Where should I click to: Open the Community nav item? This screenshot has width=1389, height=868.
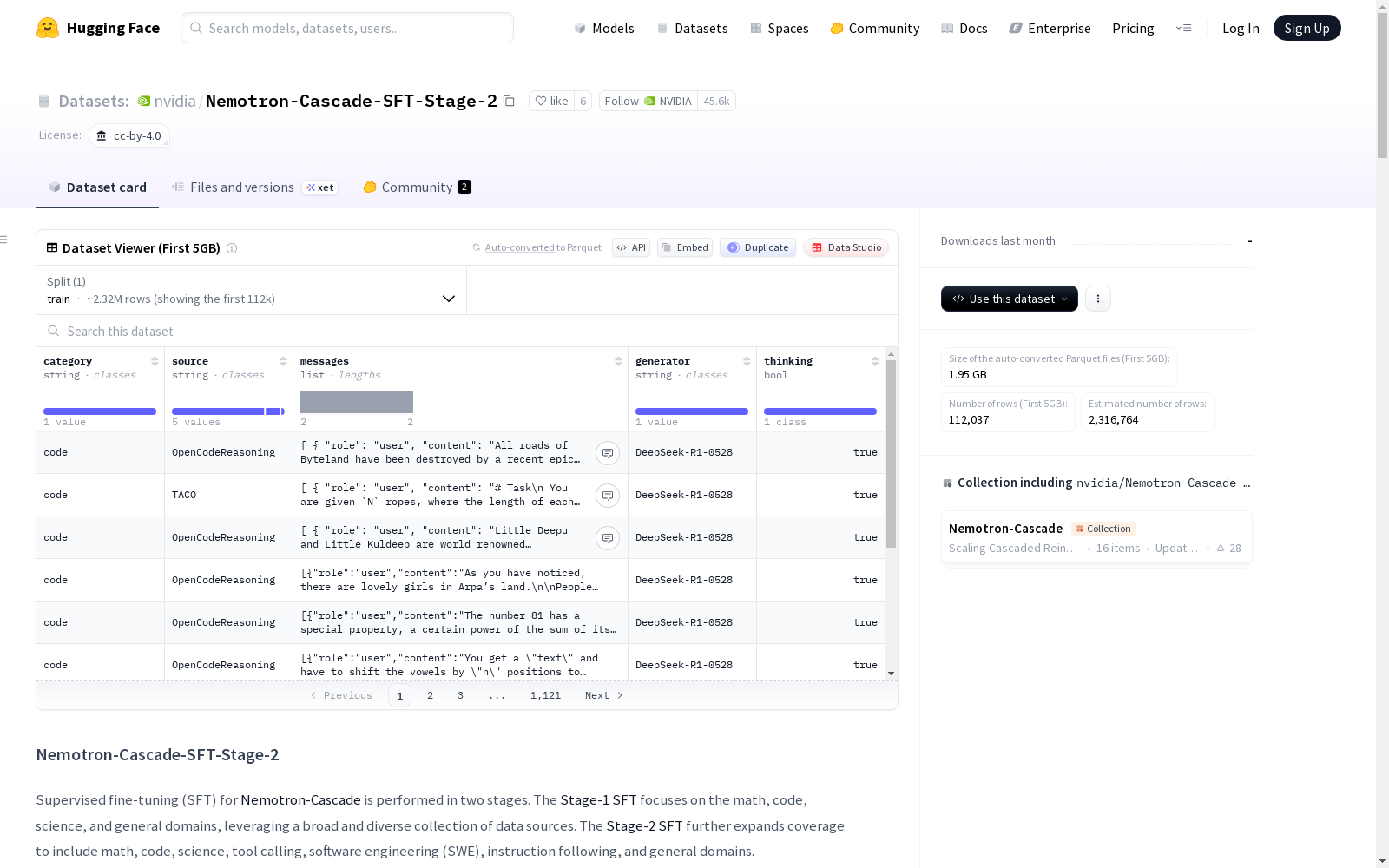point(874,28)
